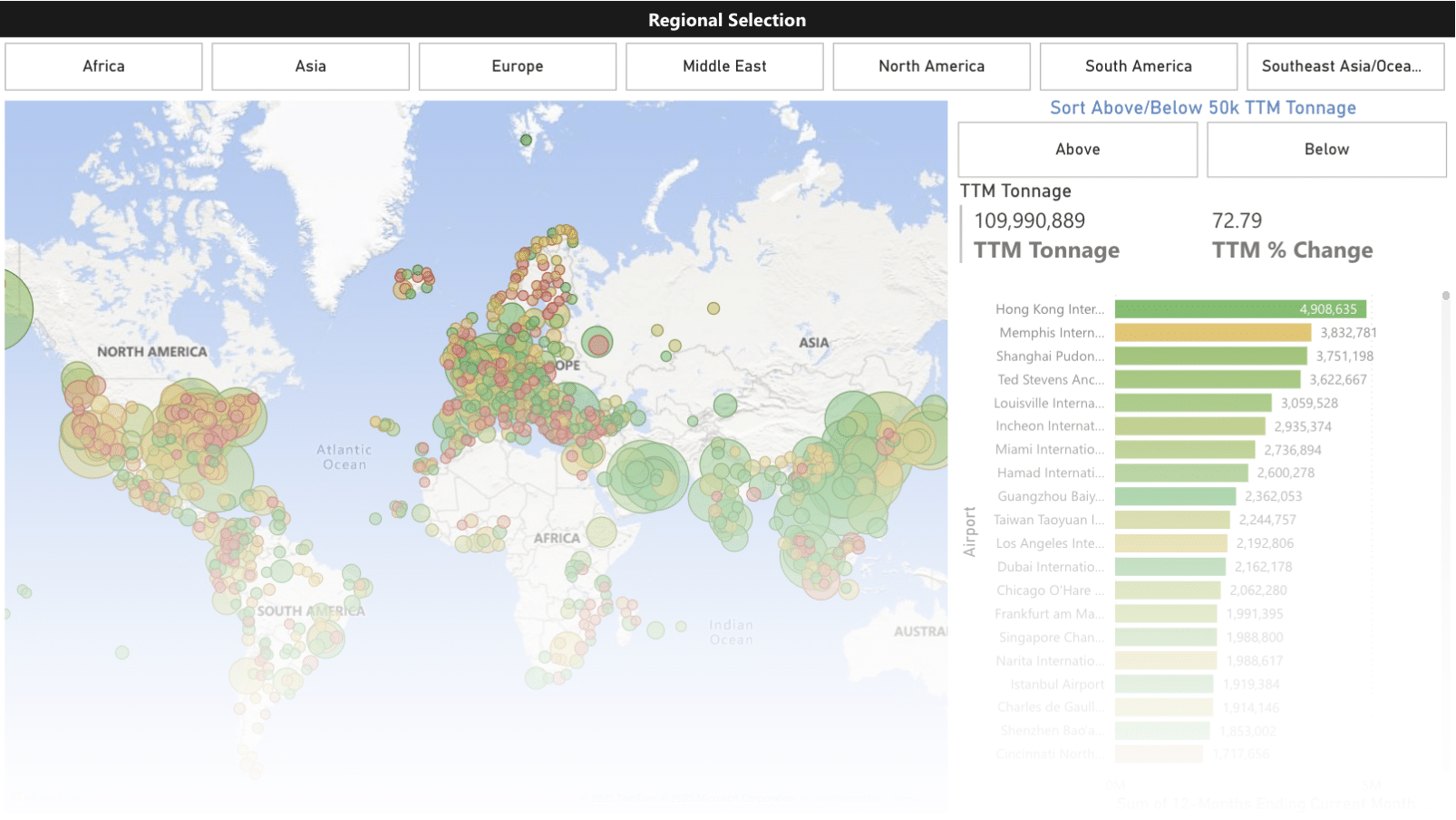Image resolution: width=1456 pixels, height=820 pixels.
Task: Click the isolated bubble north of Europe
Action: tap(526, 140)
